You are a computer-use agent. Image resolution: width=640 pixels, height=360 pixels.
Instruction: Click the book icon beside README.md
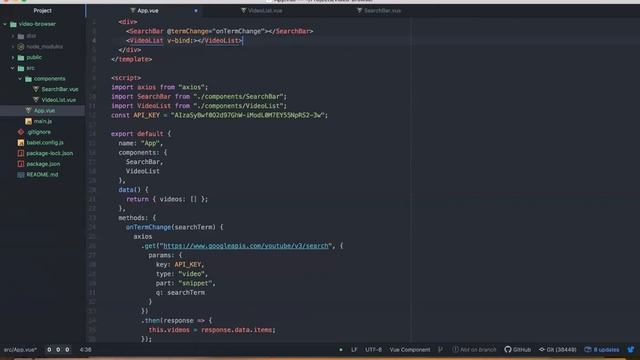pos(21,175)
